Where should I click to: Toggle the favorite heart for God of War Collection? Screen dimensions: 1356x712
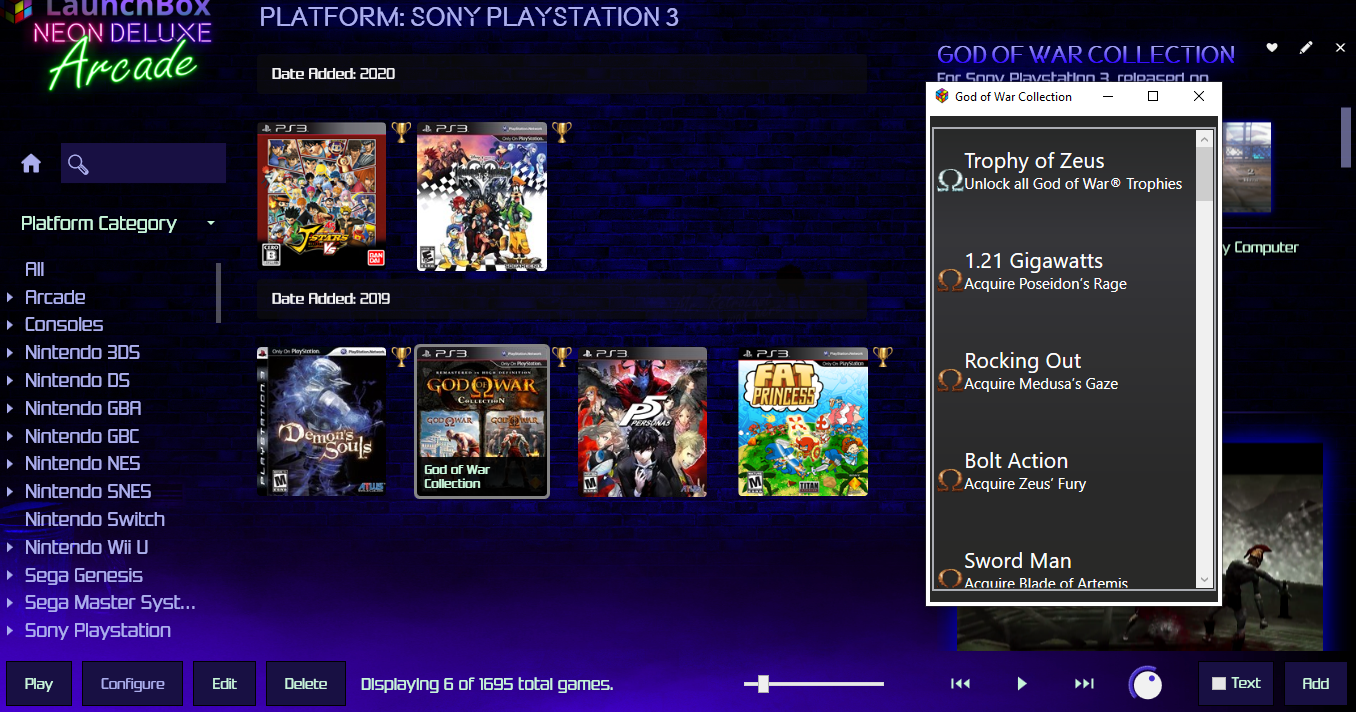[1272, 48]
